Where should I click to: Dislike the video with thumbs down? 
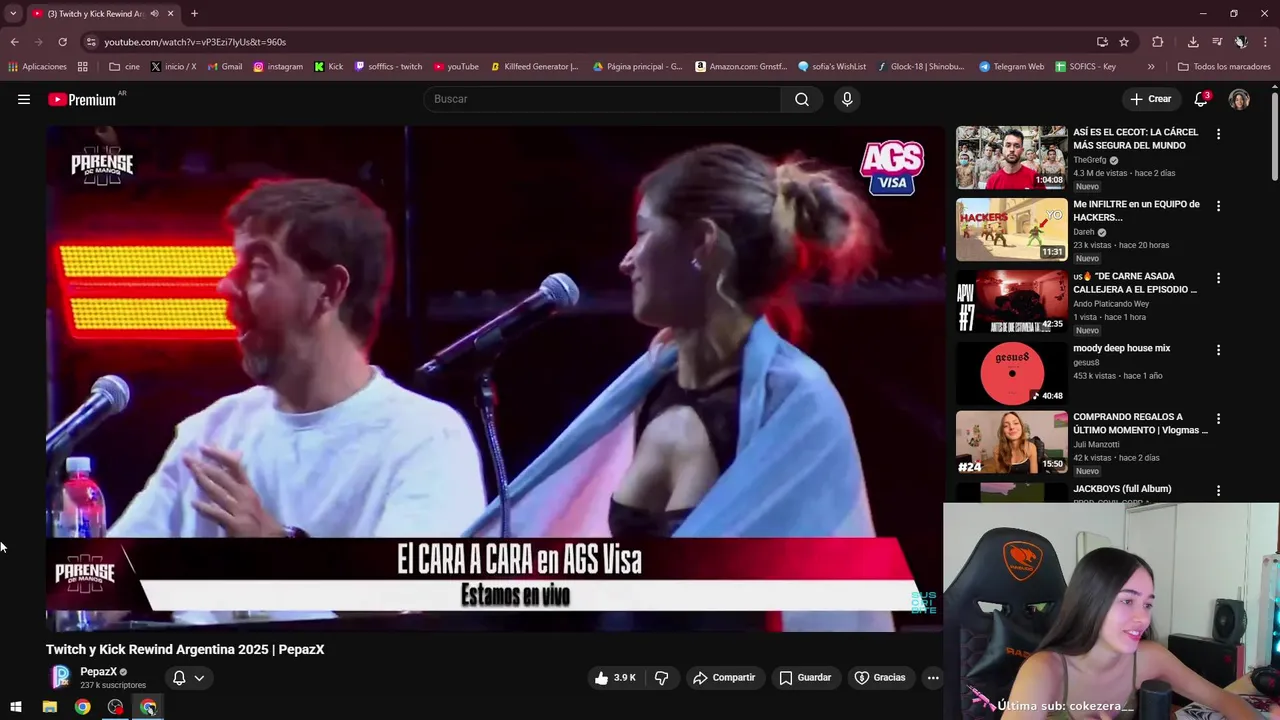[661, 678]
